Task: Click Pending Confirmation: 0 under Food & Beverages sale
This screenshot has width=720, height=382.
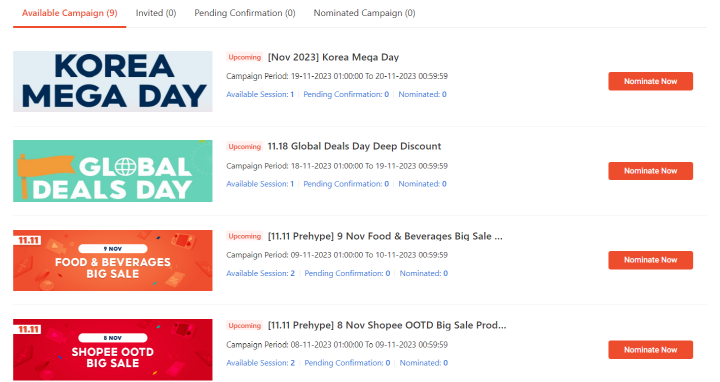Action: click(347, 273)
